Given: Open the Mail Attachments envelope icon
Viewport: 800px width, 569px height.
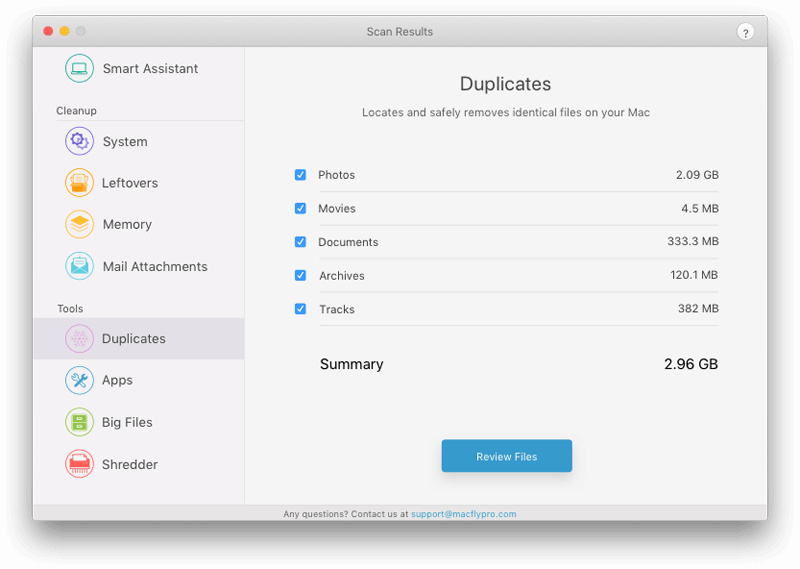Looking at the screenshot, I should point(79,266).
